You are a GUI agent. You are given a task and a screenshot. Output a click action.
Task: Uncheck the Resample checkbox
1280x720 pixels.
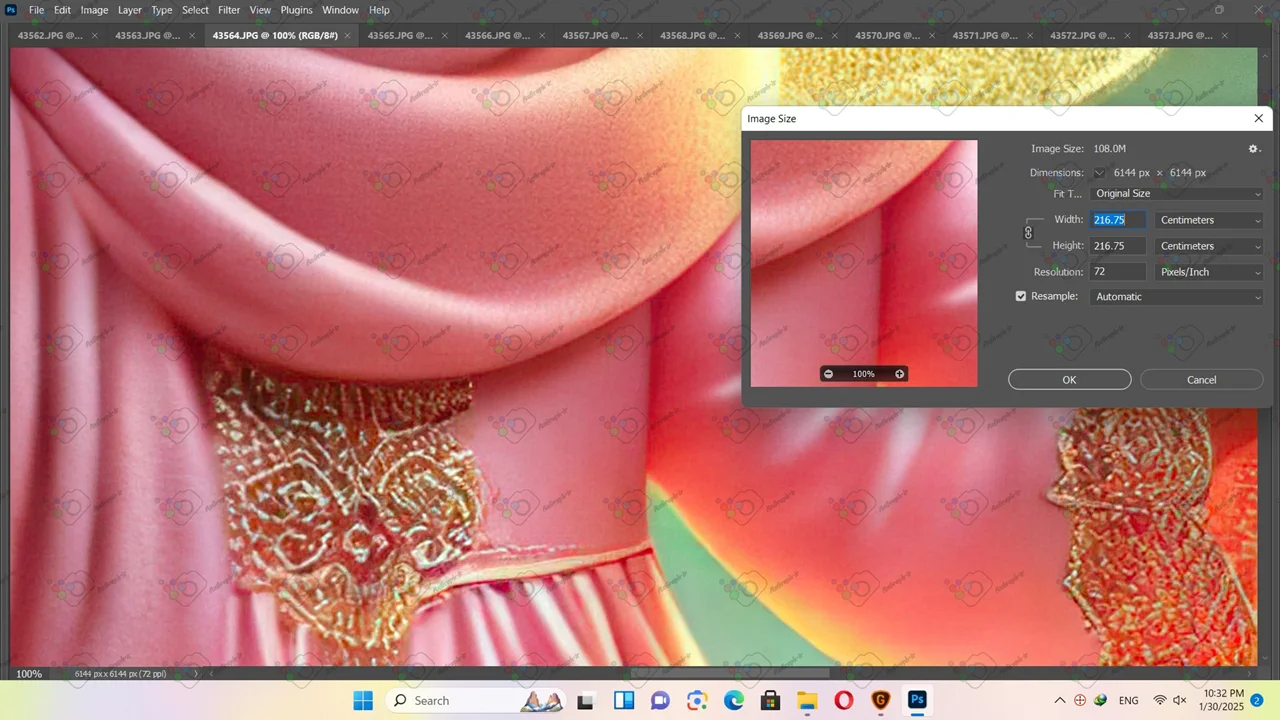pyautogui.click(x=1021, y=297)
